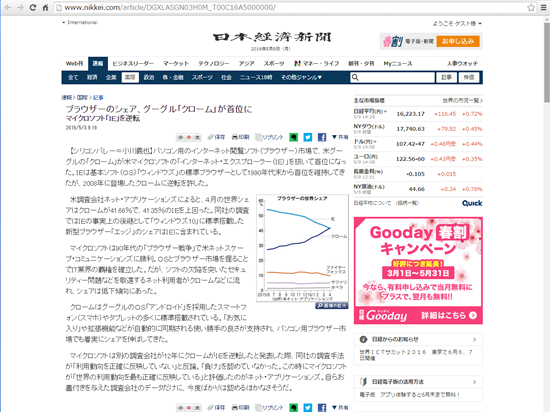The width and height of the screenshot is (550, 412).
Task: Select medium font size red dot above article
Action: coord(189,137)
